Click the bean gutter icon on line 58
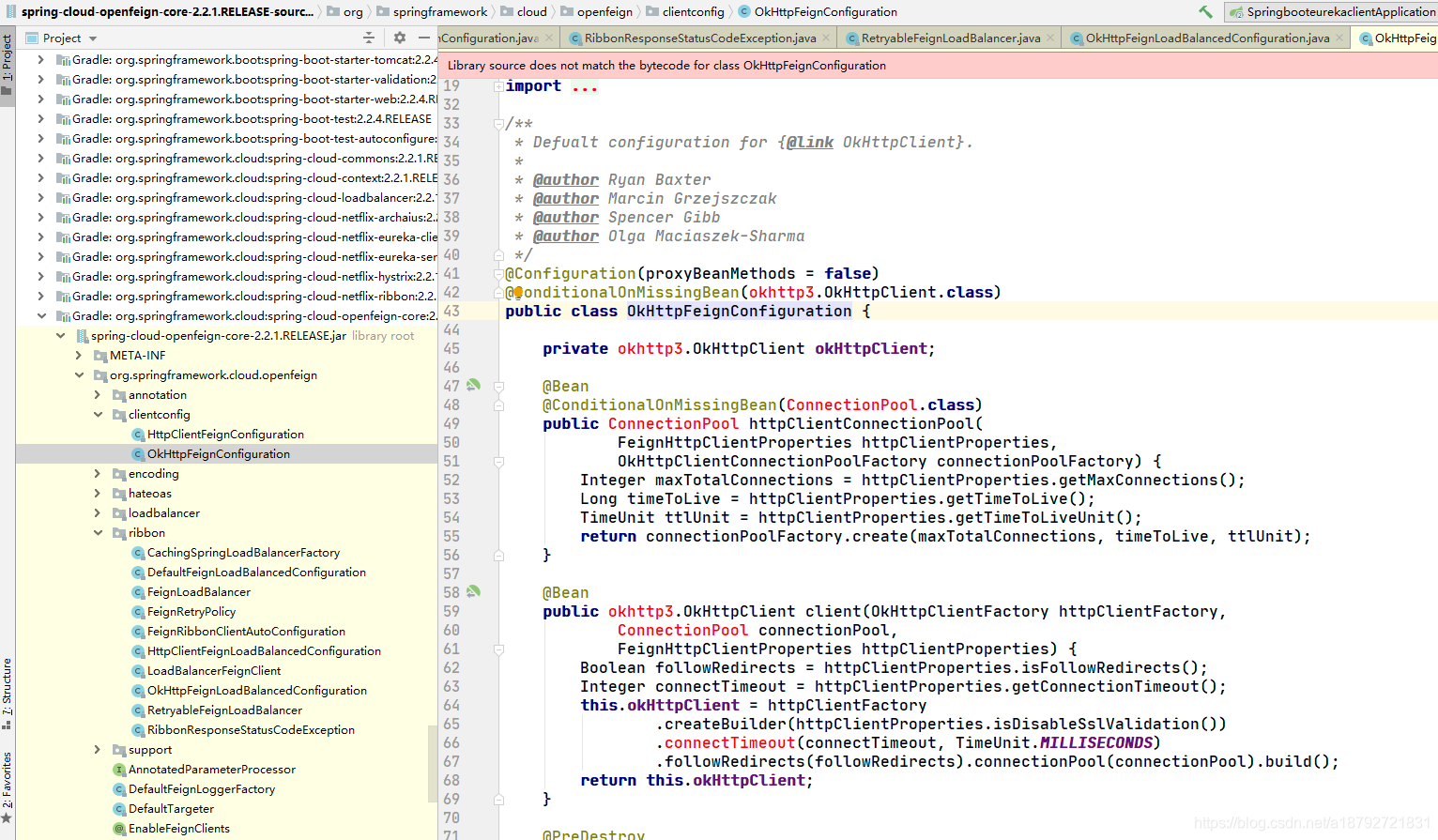The image size is (1438, 840). tap(474, 591)
